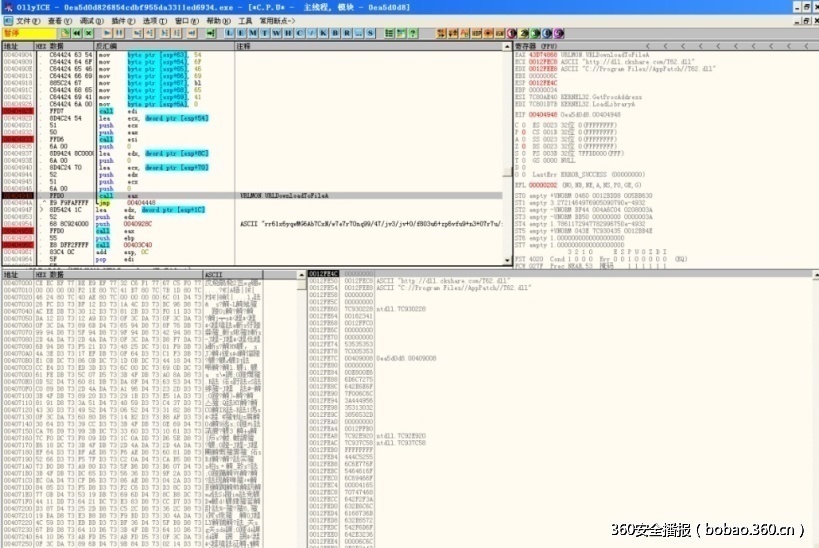Click the Run program play icon
The height and width of the screenshot is (548, 819).
[x=107, y=33]
